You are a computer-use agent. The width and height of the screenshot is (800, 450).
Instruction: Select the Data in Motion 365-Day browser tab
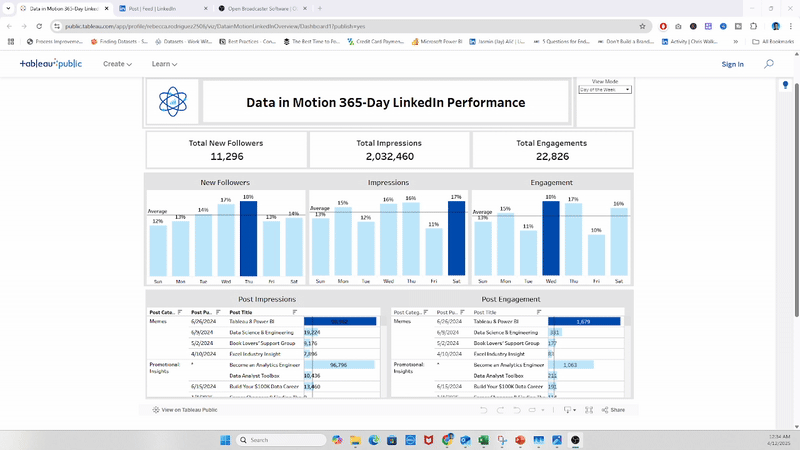[x=64, y=9]
